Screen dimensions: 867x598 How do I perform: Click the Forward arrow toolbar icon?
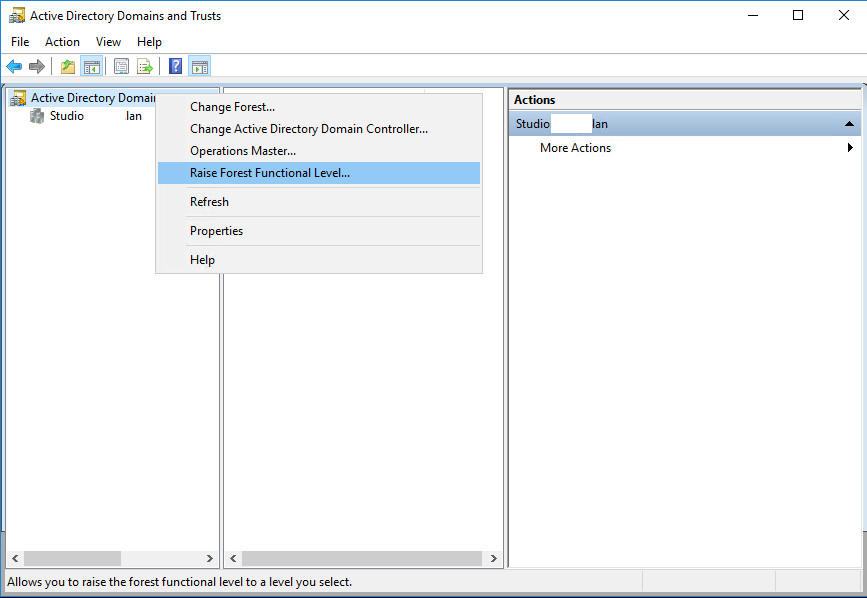point(37,67)
